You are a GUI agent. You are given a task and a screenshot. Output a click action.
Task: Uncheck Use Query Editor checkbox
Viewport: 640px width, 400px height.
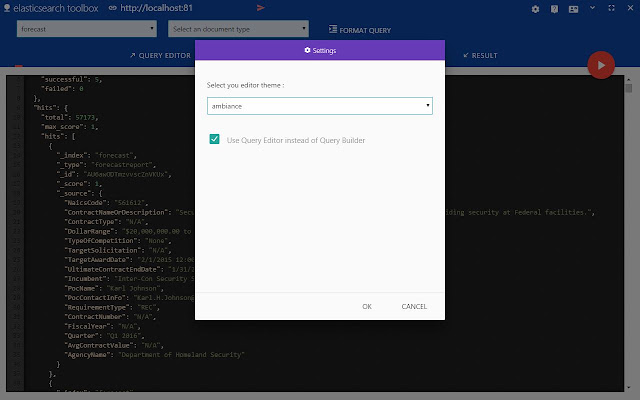point(214,139)
